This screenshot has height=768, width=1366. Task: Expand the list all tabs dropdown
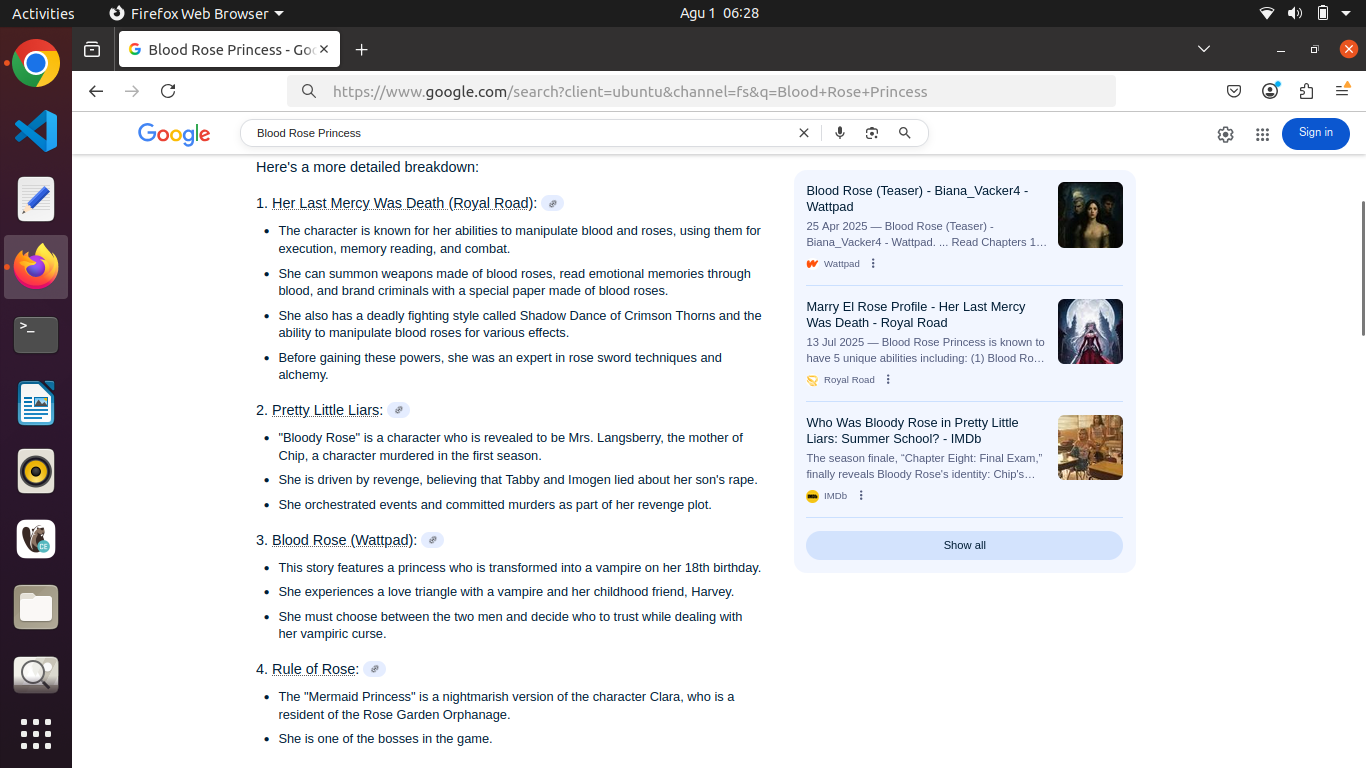pyautogui.click(x=1204, y=49)
